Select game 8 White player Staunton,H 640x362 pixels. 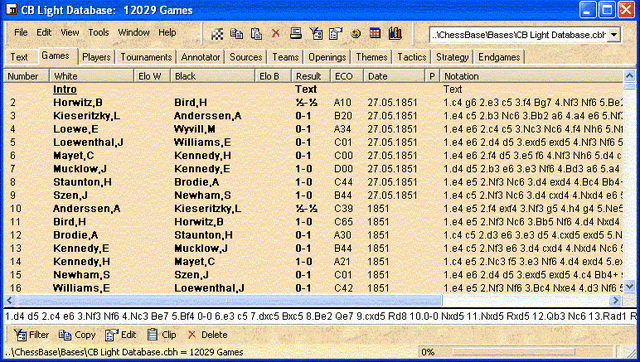(82, 182)
